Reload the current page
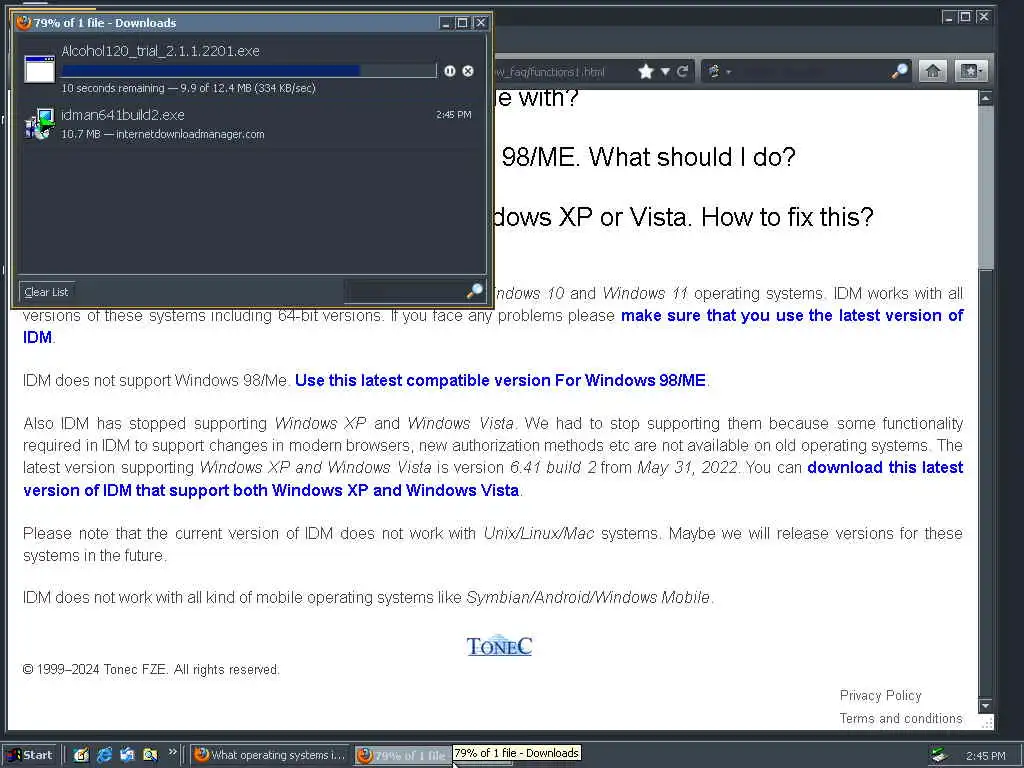 click(x=682, y=71)
